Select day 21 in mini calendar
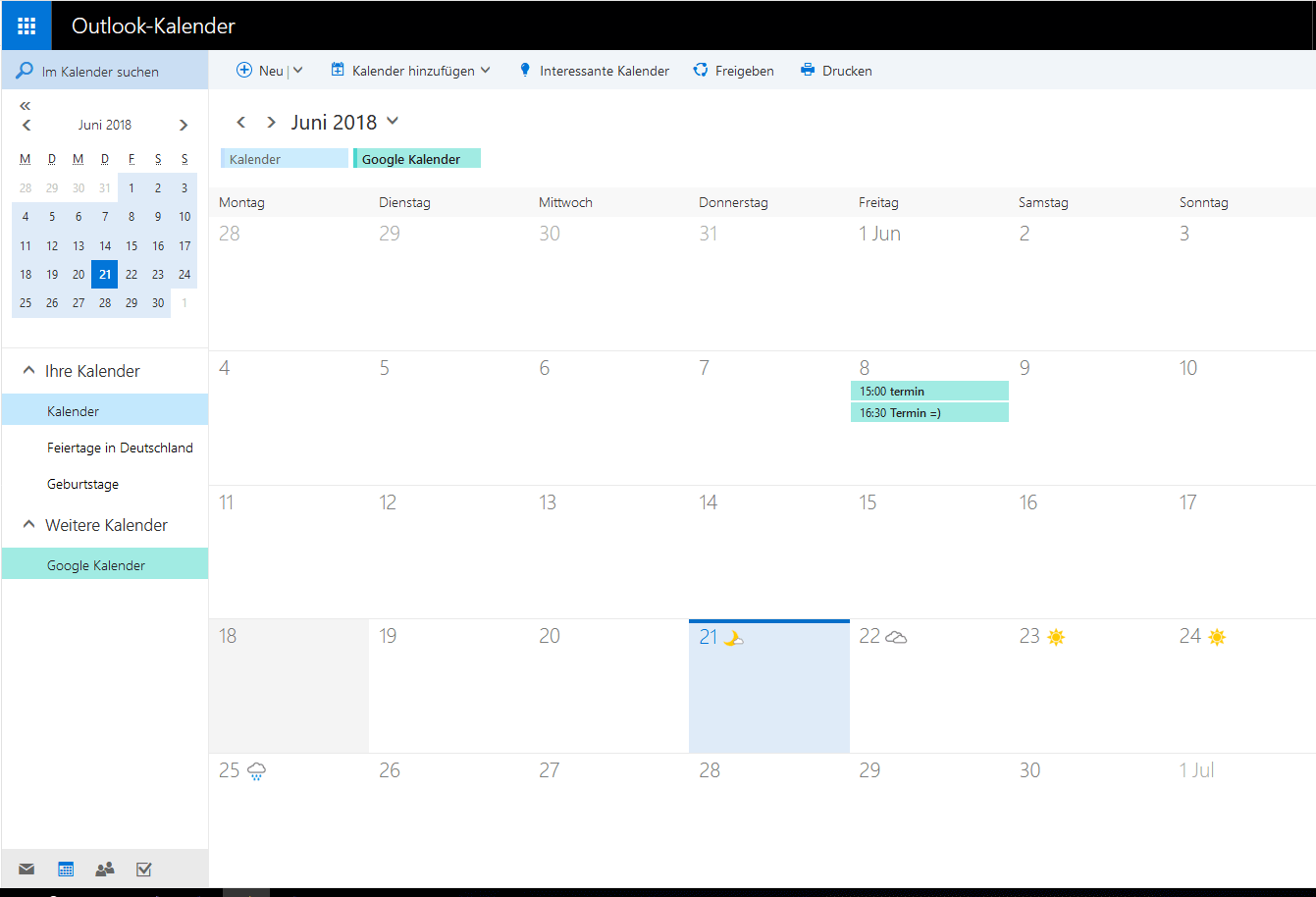Image resolution: width=1316 pixels, height=897 pixels. 104,274
